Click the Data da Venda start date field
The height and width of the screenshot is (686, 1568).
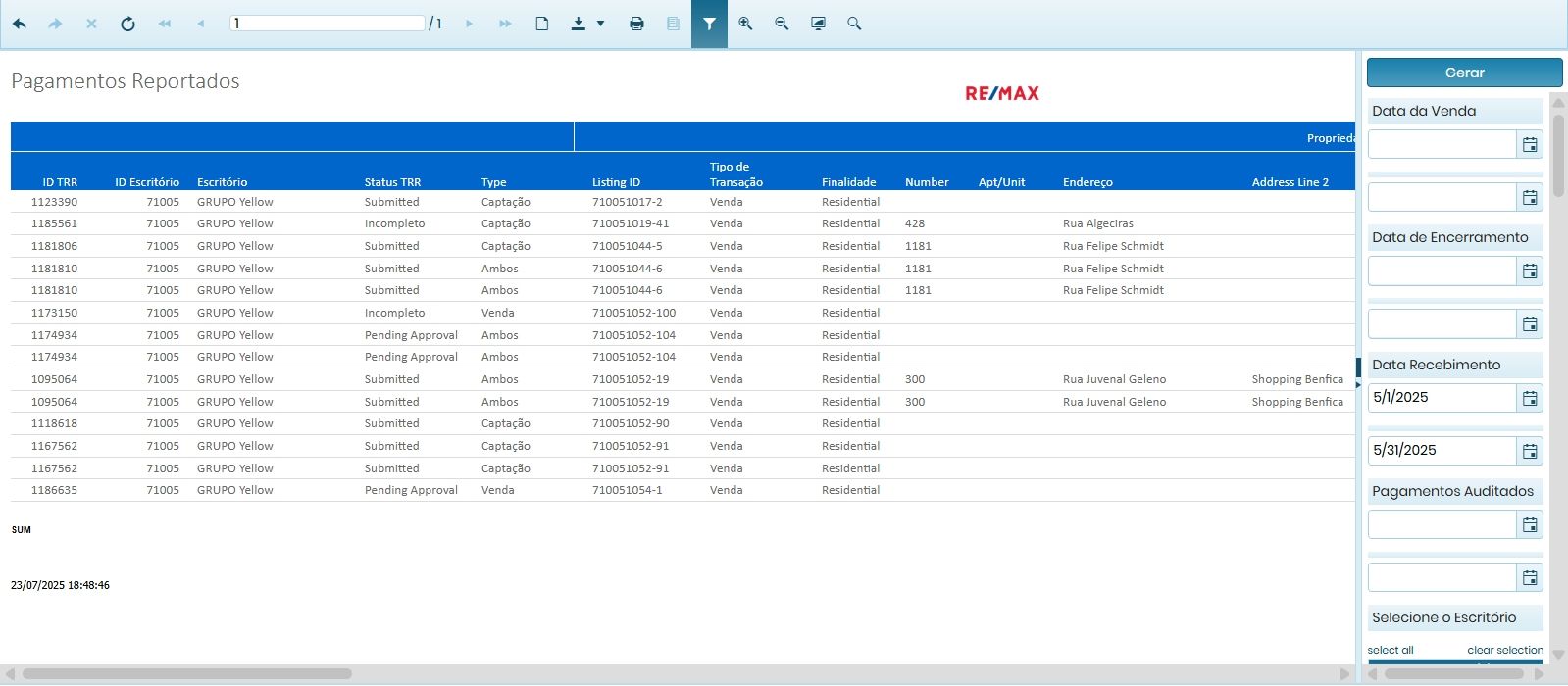(1442, 145)
